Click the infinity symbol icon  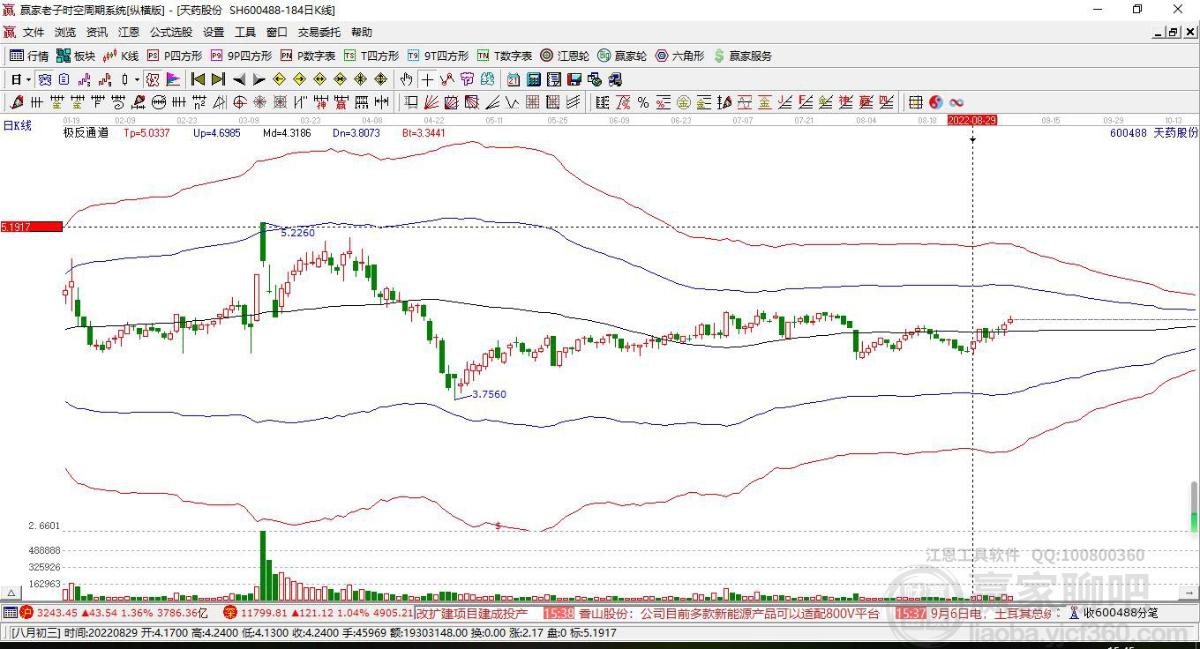tap(957, 102)
